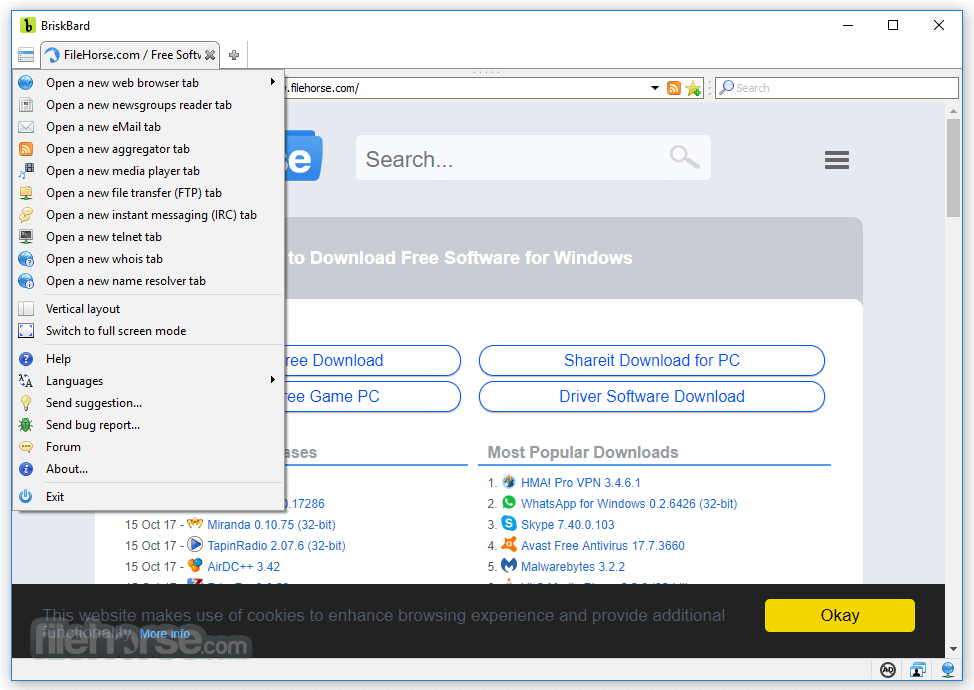Open Driver Software Download link
This screenshot has width=974, height=690.
652,397
